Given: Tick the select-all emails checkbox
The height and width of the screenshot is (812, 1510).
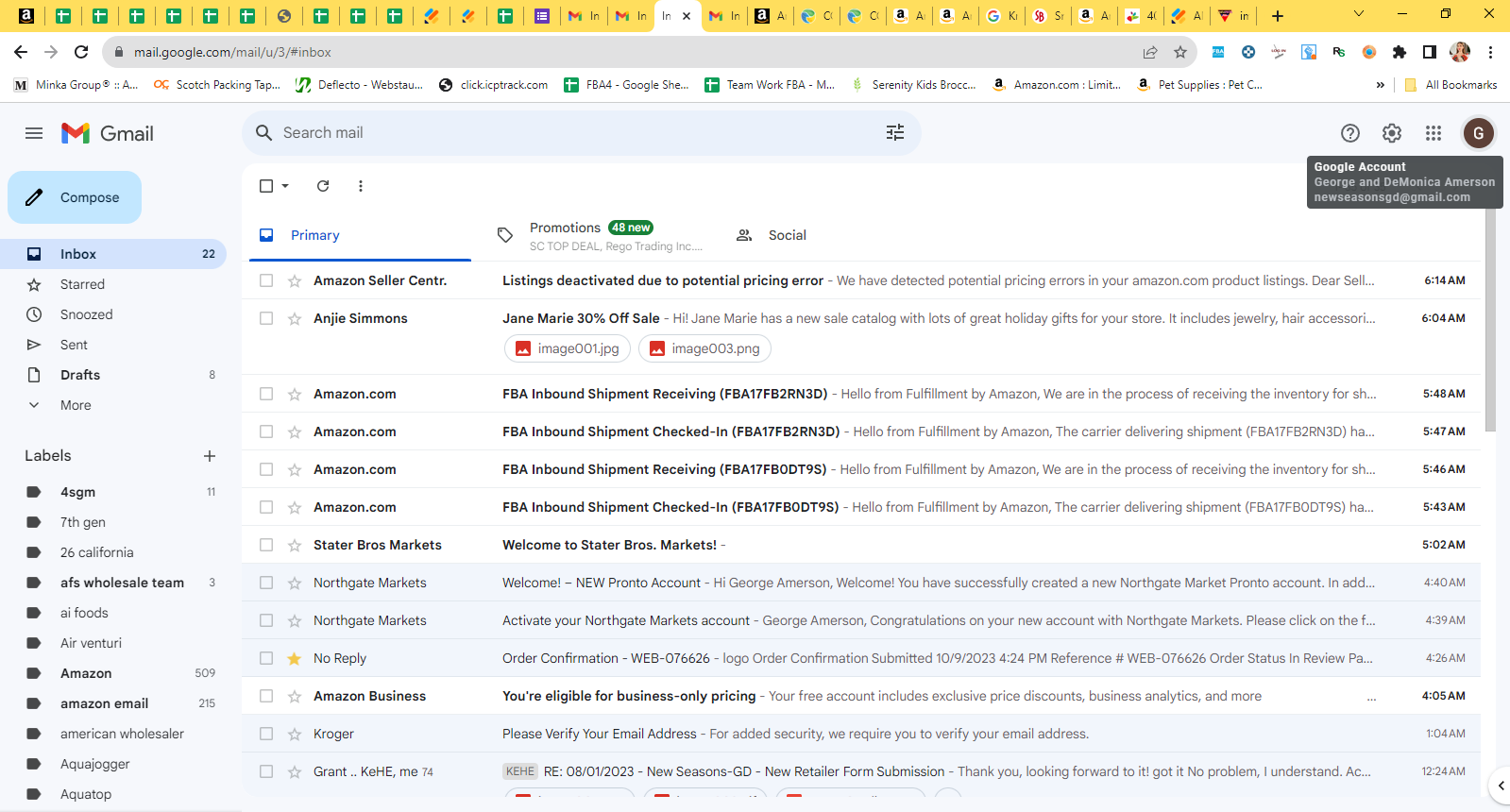Looking at the screenshot, I should pos(266,186).
